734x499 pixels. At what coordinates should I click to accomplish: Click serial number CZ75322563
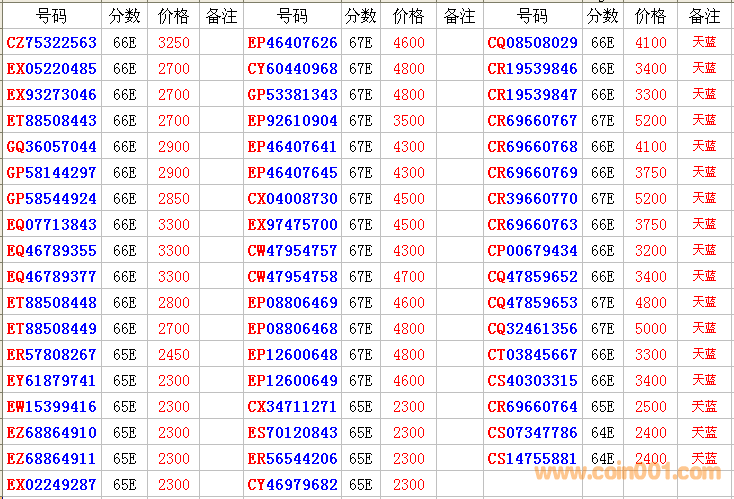pyautogui.click(x=52, y=43)
